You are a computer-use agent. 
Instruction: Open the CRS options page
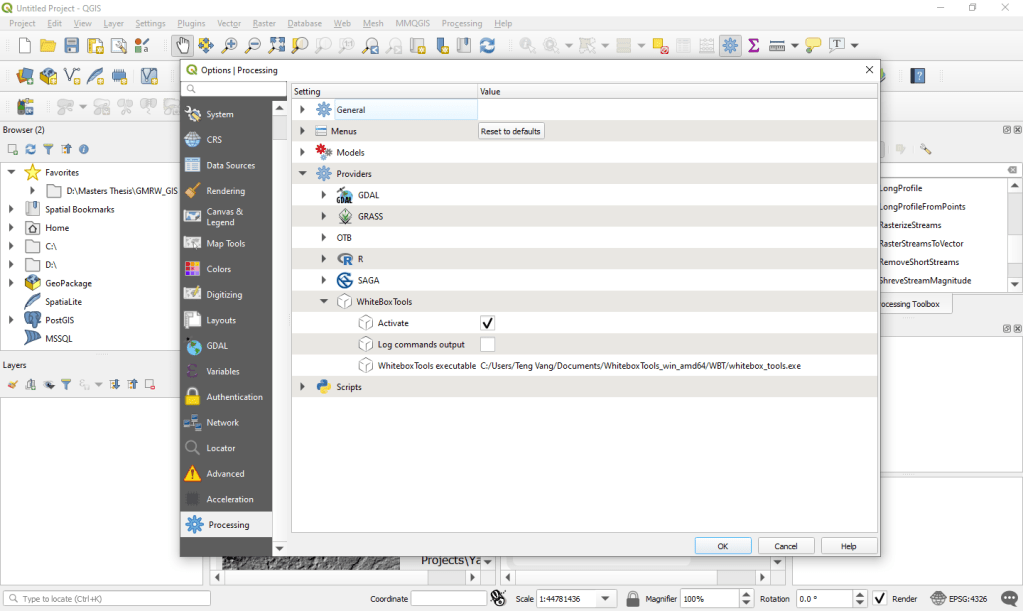tap(214, 140)
